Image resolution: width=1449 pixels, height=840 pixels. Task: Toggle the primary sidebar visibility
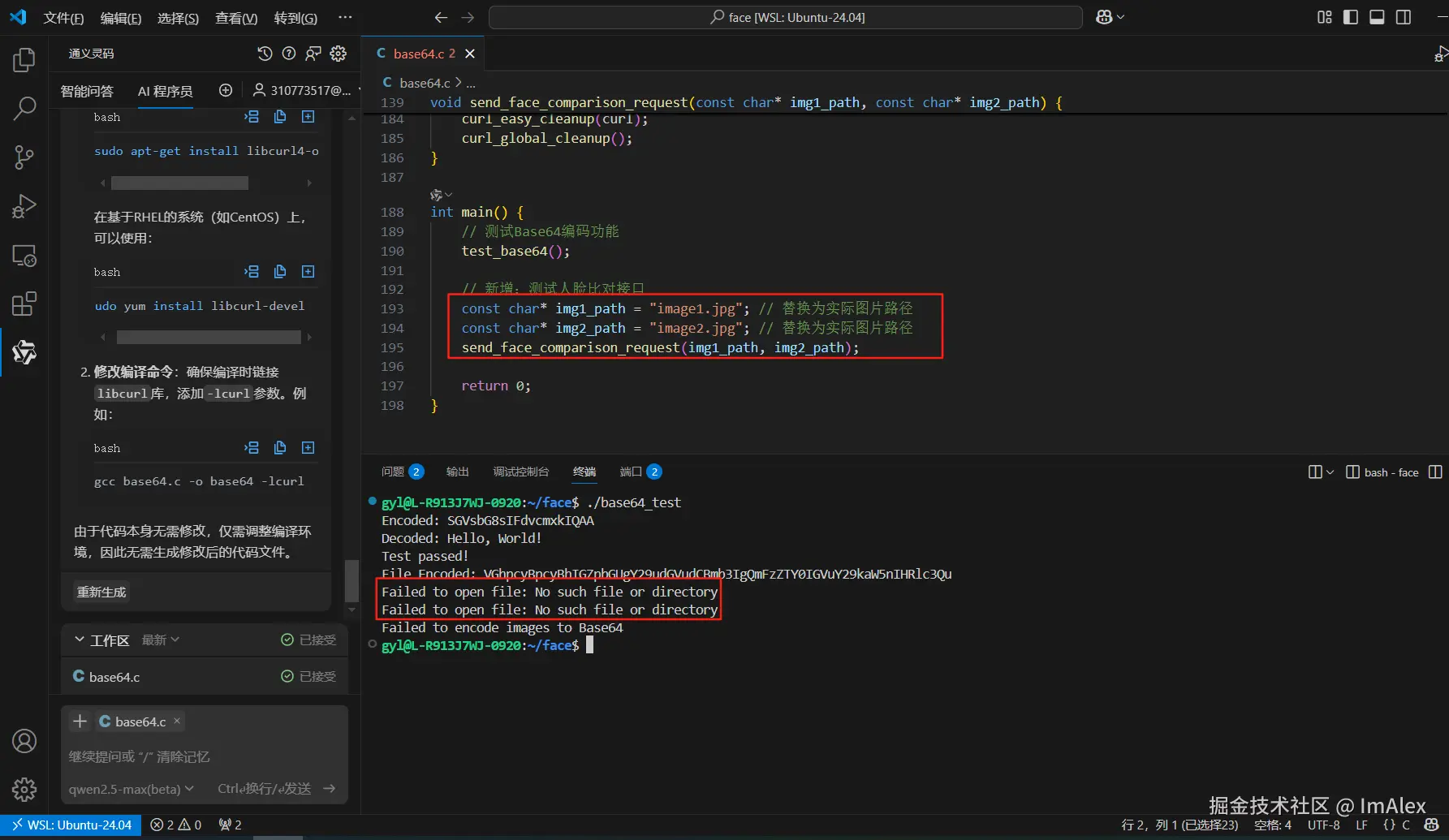pos(1351,17)
